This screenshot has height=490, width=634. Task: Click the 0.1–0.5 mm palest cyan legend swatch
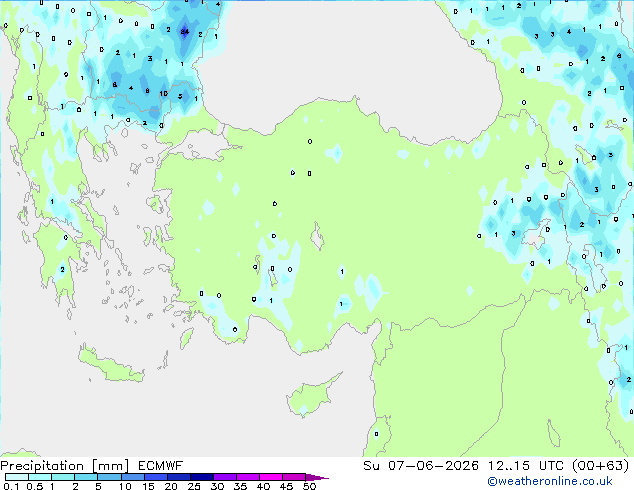coord(17,477)
